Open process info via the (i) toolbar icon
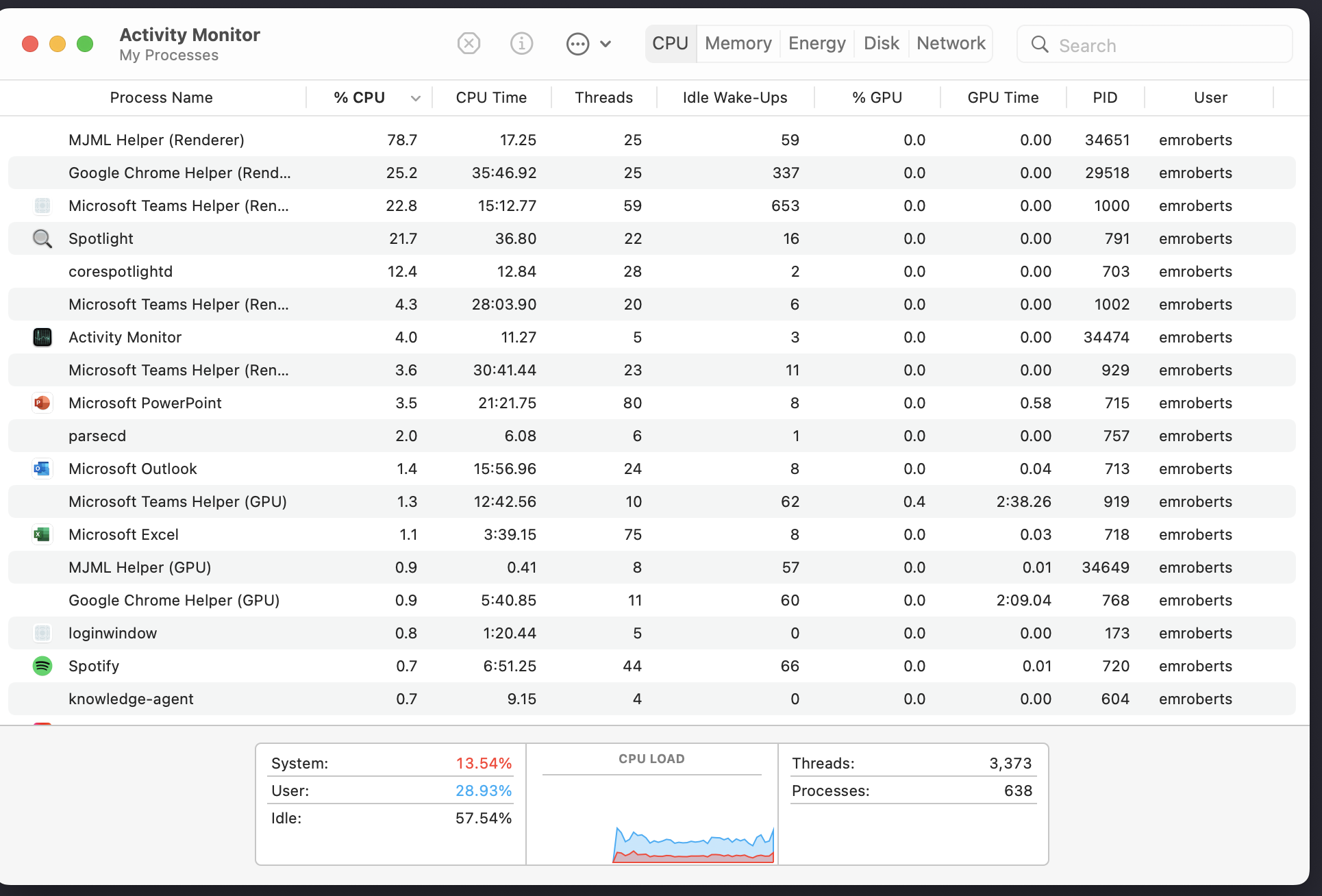 521,43
